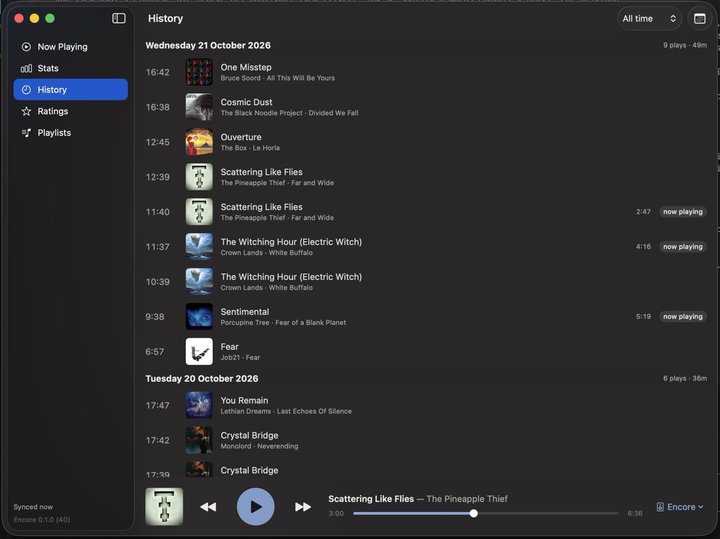Click the Ratings star icon

(x=26, y=111)
